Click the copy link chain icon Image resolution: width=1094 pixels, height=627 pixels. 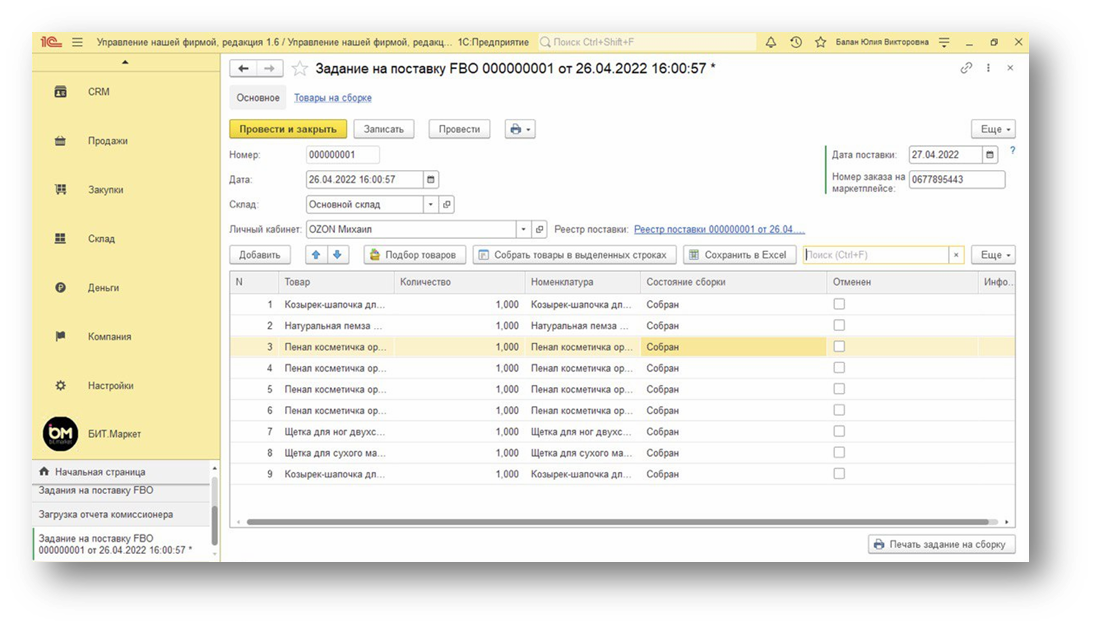coord(966,68)
